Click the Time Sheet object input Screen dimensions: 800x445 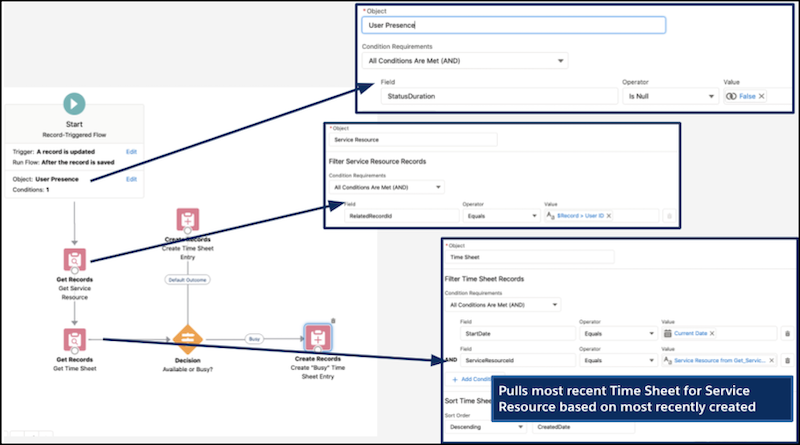(530, 257)
